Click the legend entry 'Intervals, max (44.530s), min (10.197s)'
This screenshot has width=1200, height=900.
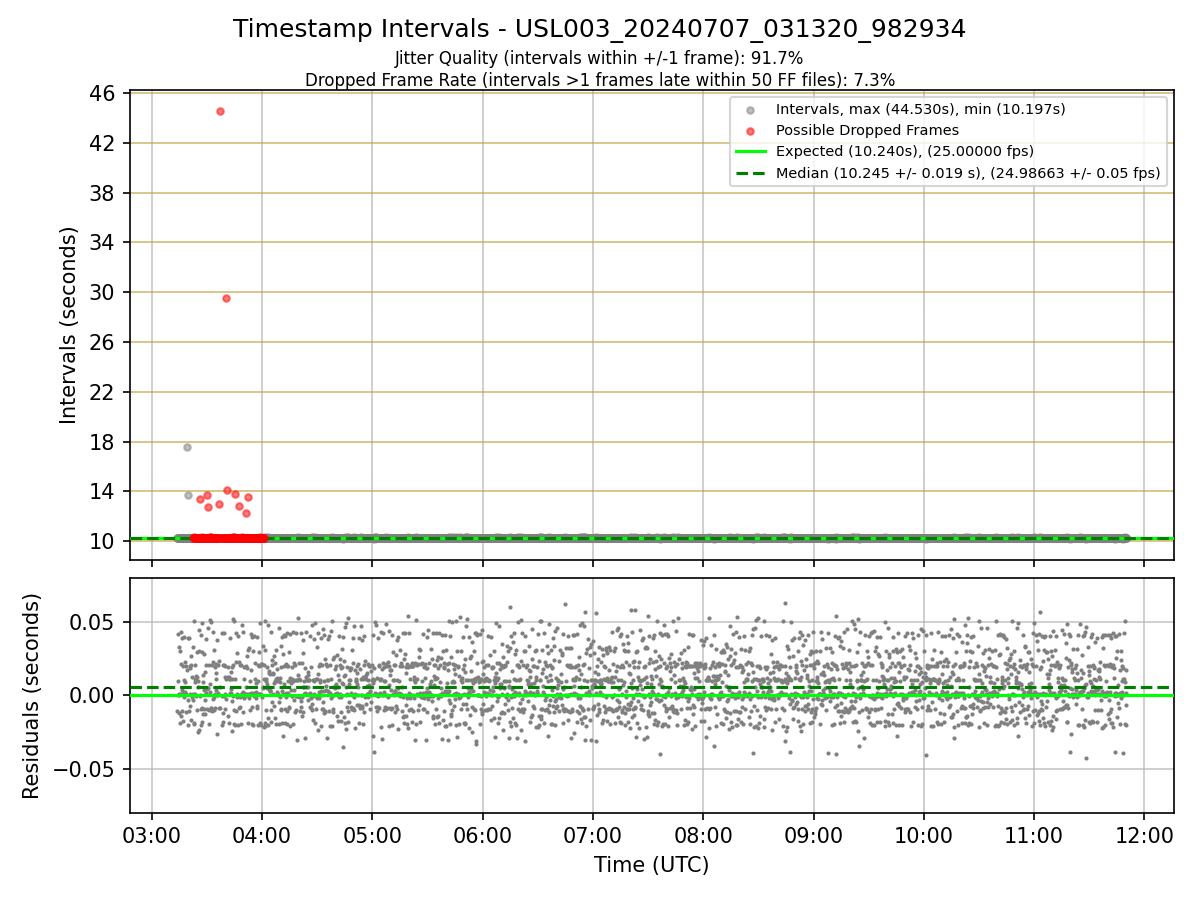click(920, 109)
